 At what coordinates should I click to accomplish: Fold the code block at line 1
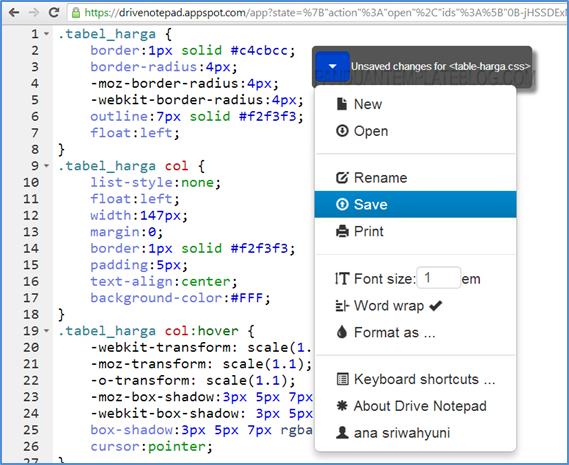46,34
